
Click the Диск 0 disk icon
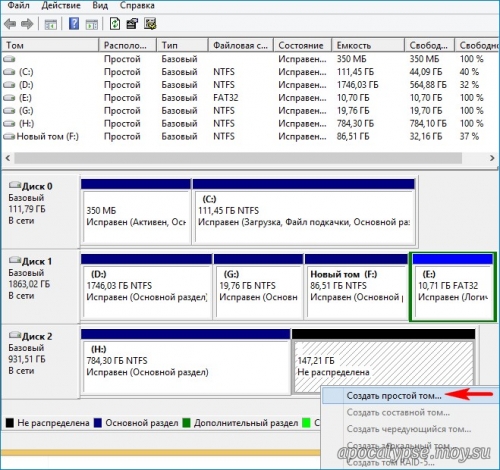point(15,185)
